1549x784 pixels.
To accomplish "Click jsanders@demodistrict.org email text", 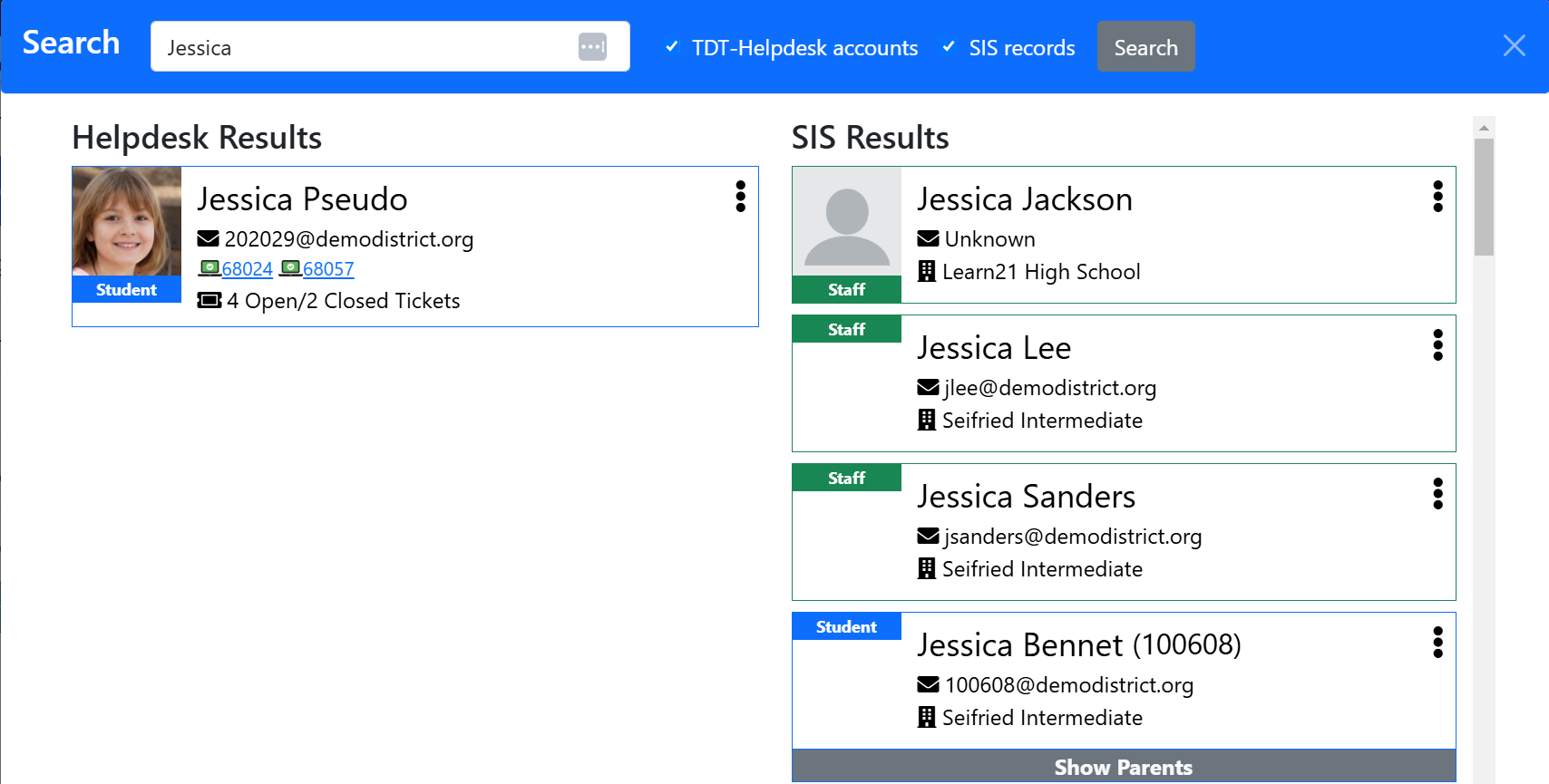I will coord(1073,537).
